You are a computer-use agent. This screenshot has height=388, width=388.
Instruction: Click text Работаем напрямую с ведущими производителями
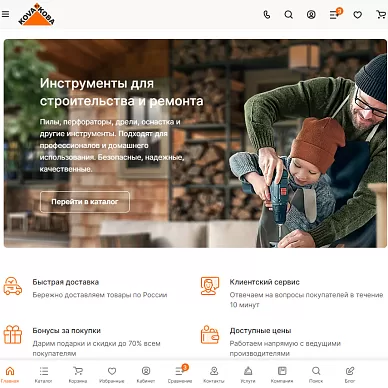click(x=285, y=348)
